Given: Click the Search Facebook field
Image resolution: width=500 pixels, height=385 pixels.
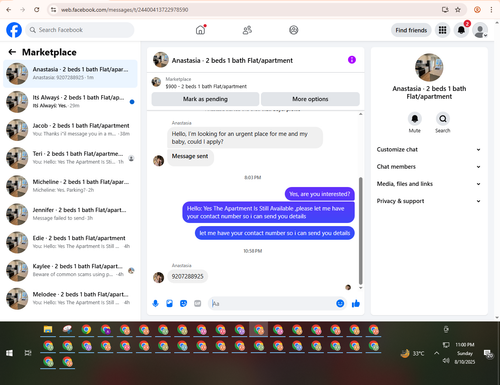Looking at the screenshot, I should tap(80, 30).
